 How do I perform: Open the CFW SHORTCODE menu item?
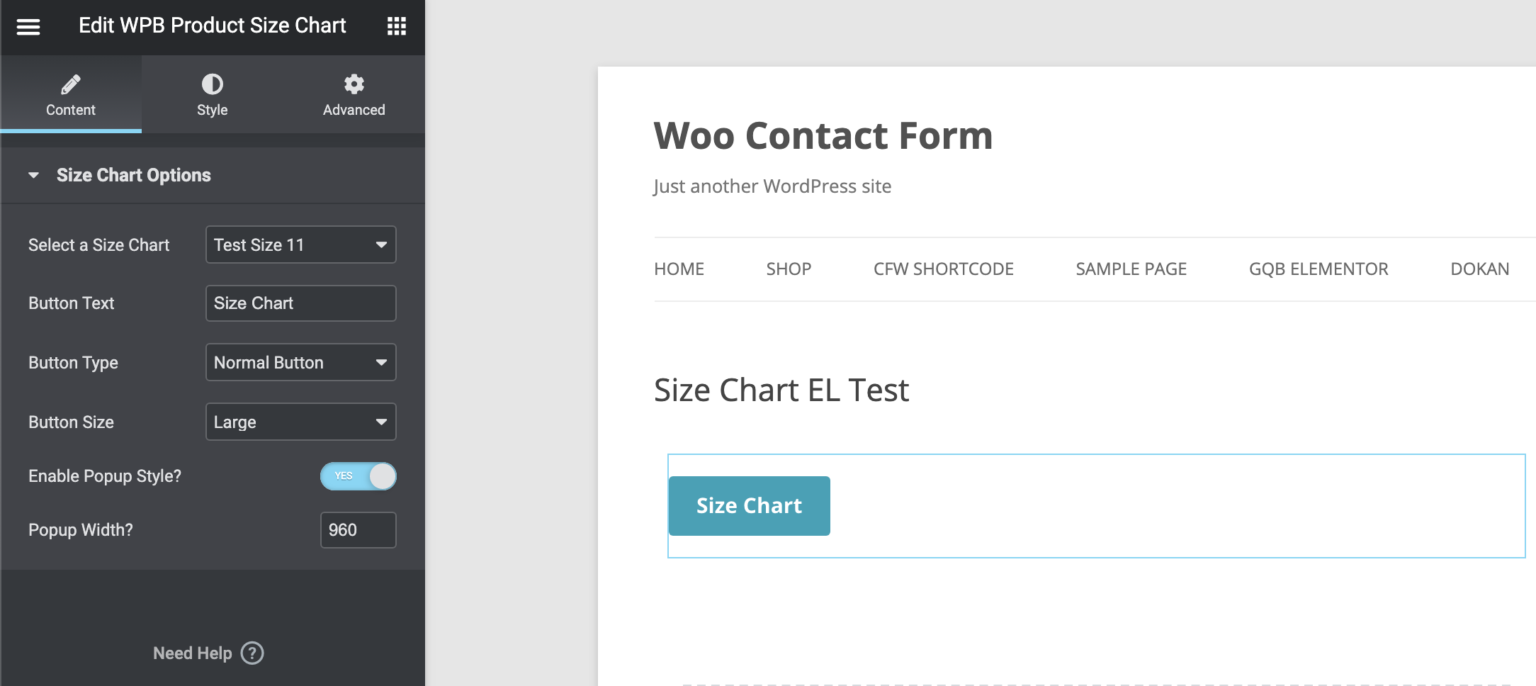pyautogui.click(x=943, y=268)
